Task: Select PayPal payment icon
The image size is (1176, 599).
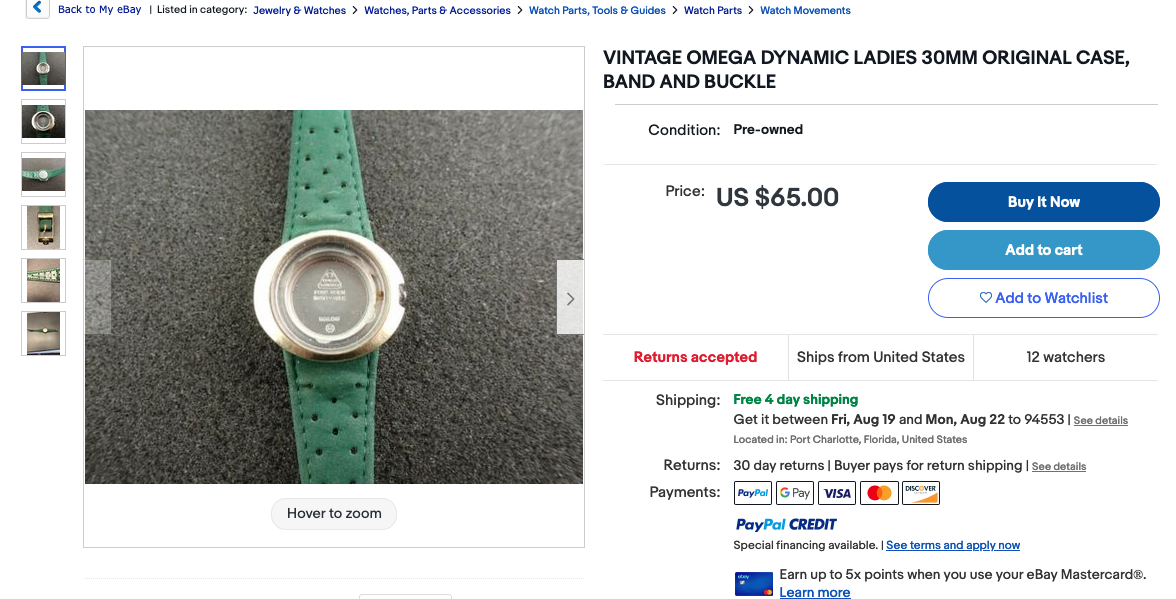Action: (753, 493)
